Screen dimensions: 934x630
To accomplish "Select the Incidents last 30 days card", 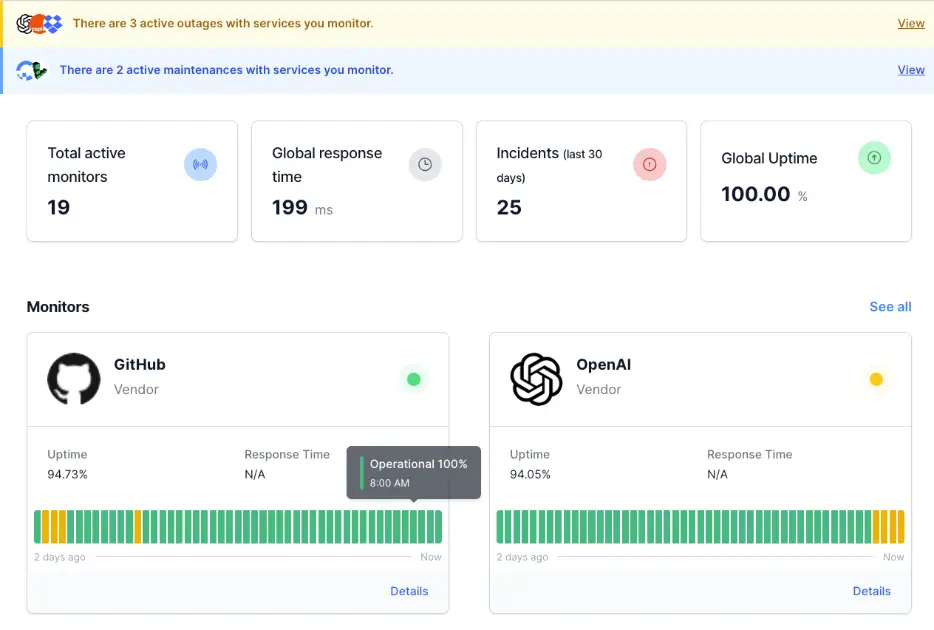I will pos(581,181).
